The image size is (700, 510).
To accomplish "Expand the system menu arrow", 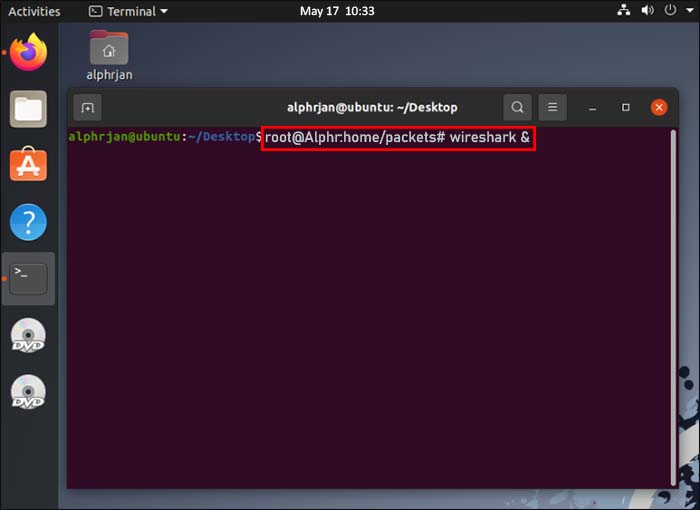I will (x=690, y=10).
